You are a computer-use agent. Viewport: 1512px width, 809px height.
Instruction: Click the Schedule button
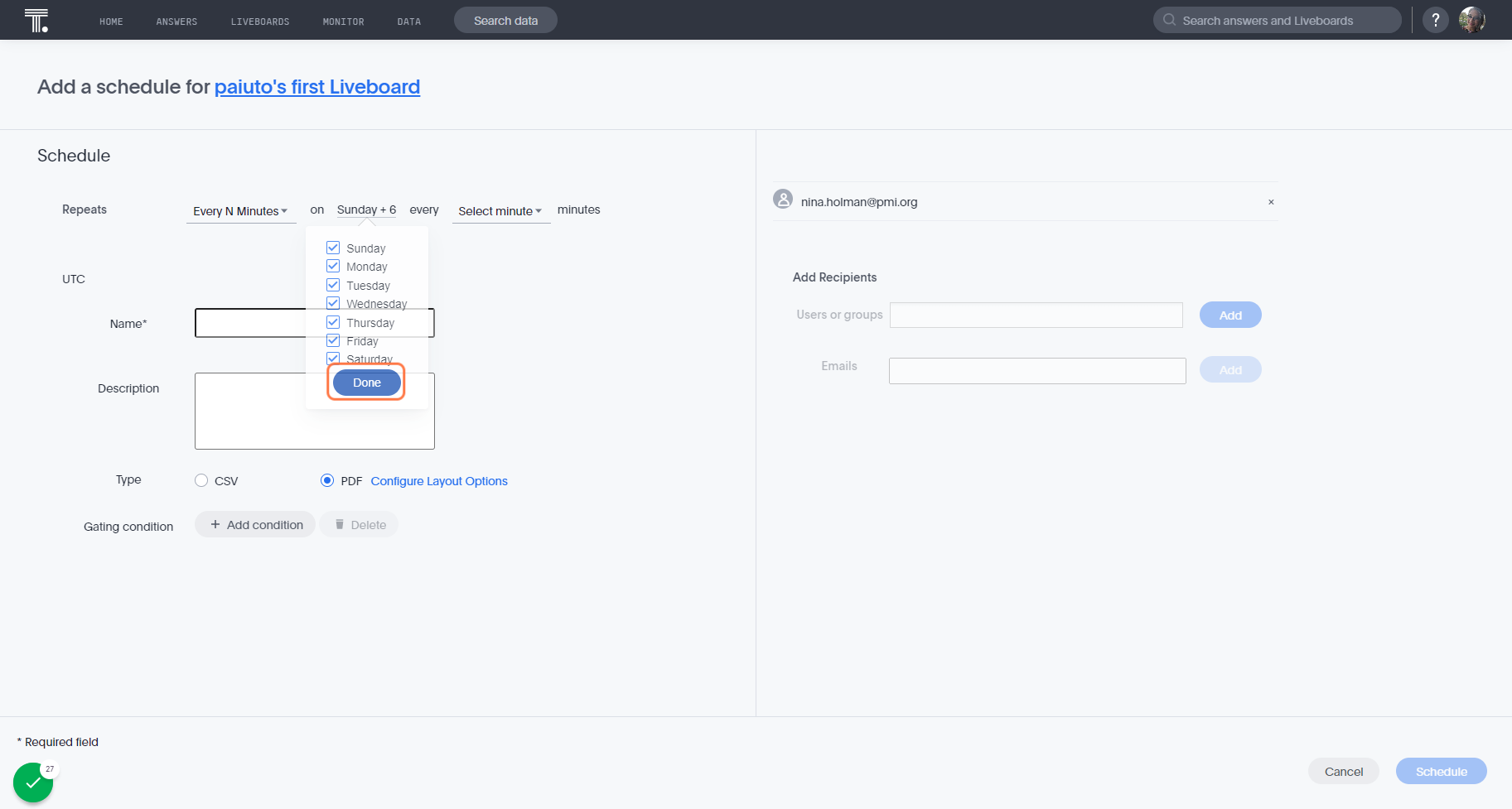point(1442,771)
